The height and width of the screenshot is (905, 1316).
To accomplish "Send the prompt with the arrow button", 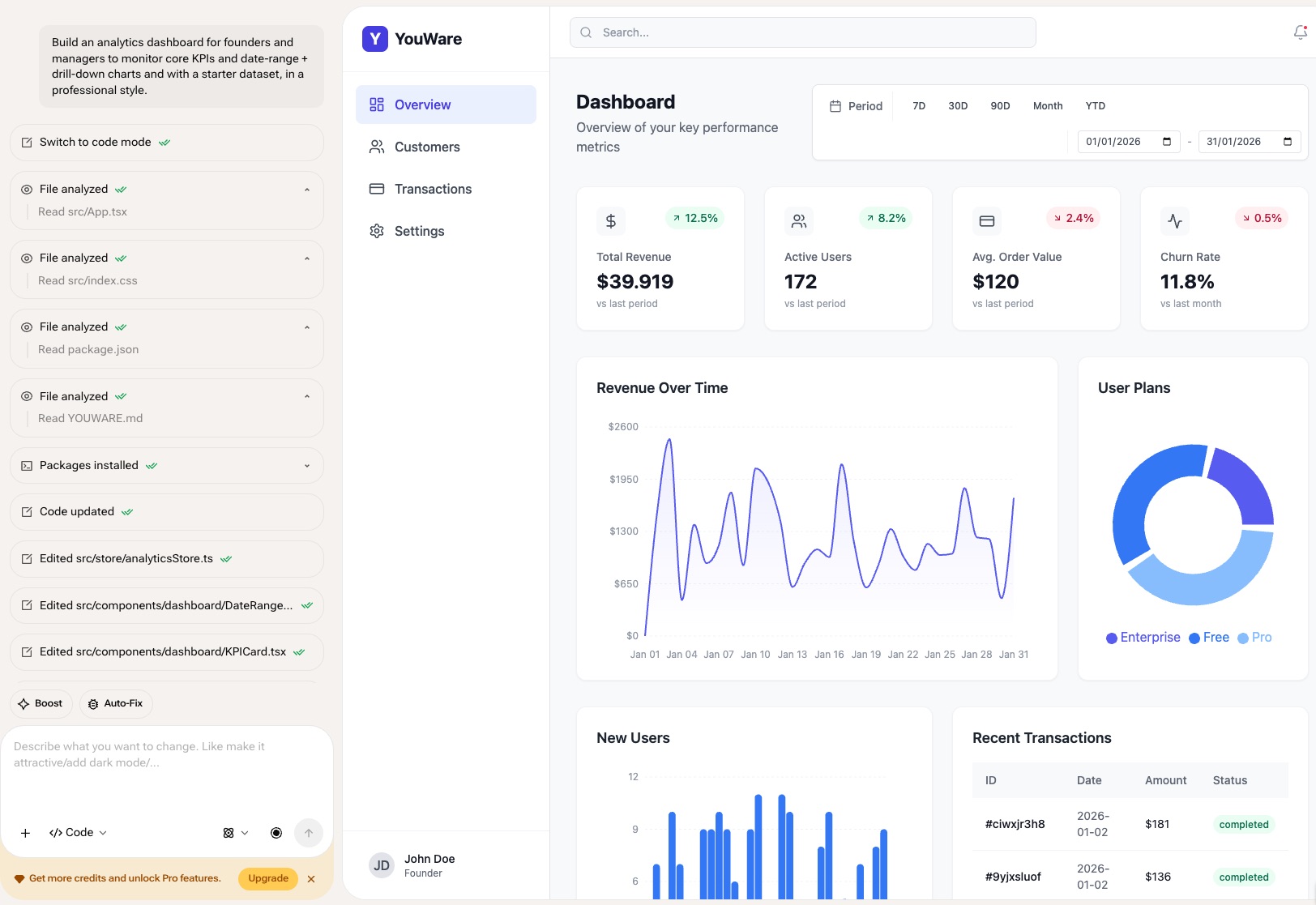I will pyautogui.click(x=309, y=833).
